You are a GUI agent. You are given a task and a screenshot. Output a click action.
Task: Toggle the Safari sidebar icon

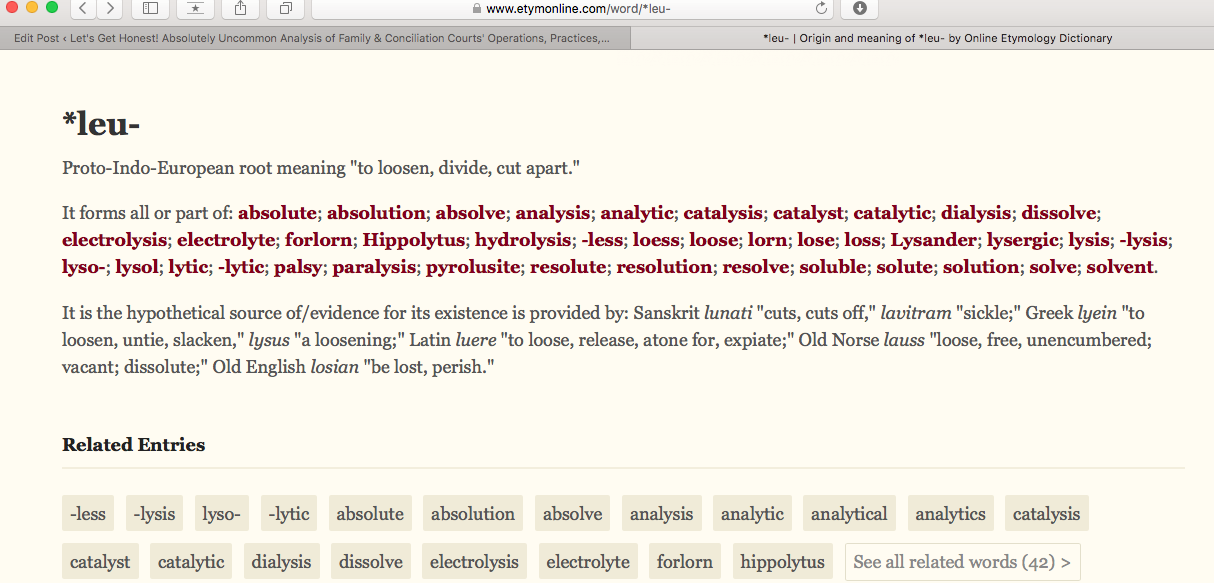pos(150,9)
